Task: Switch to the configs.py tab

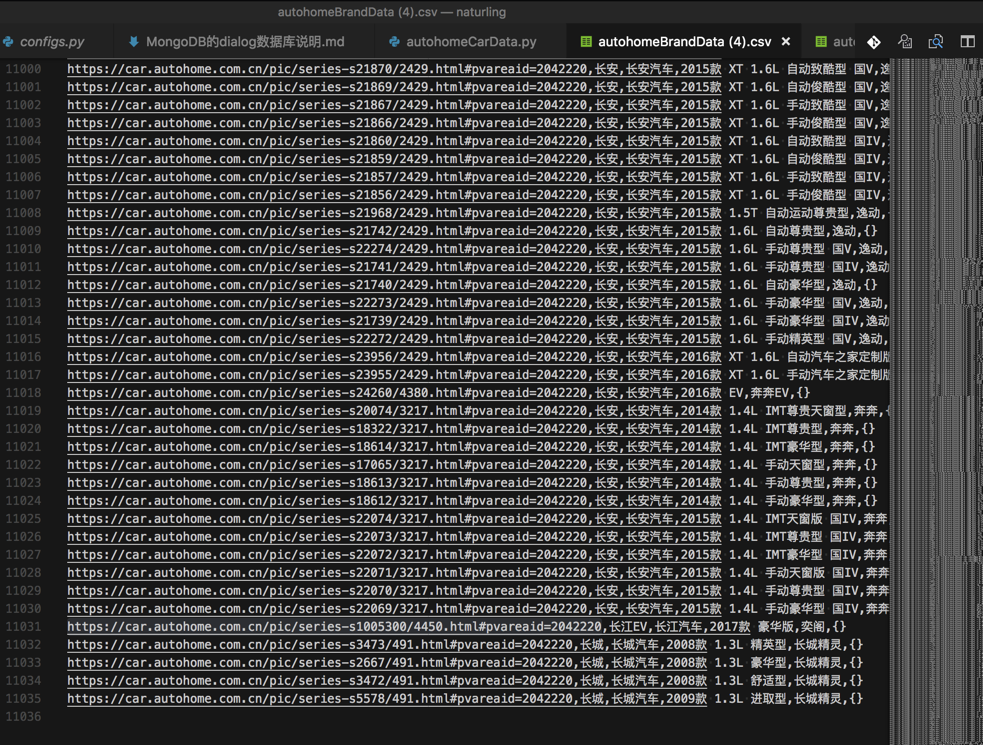Action: 52,42
